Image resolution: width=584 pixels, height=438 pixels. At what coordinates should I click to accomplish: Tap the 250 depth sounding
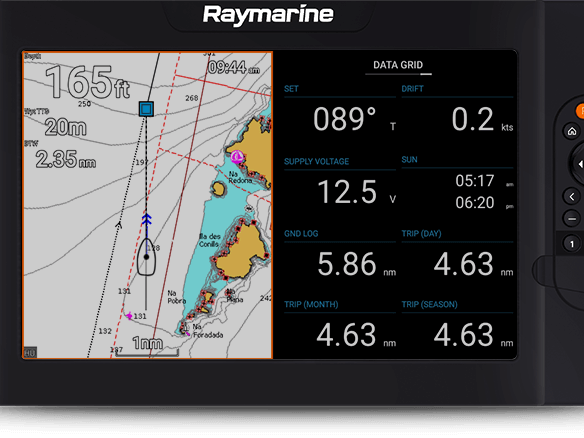[85, 104]
